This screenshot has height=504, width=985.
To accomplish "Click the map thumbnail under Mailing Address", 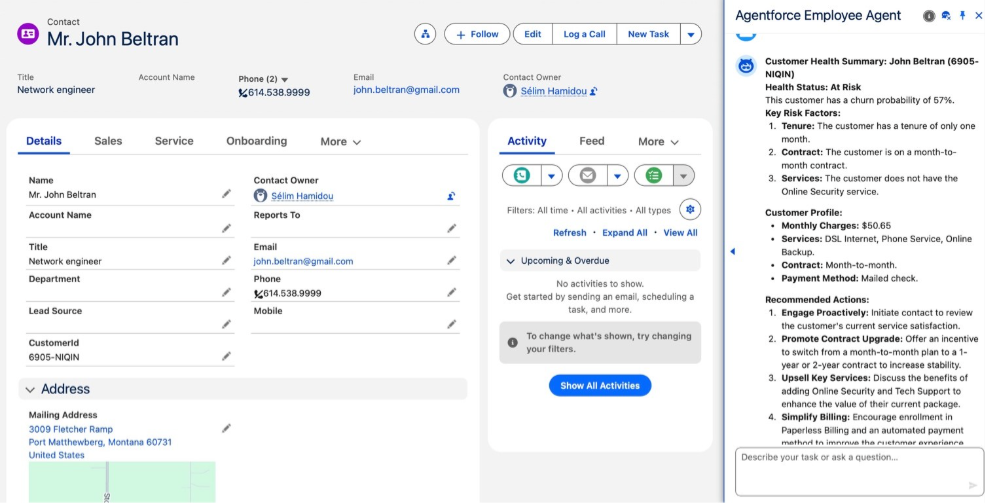I will coord(122,482).
